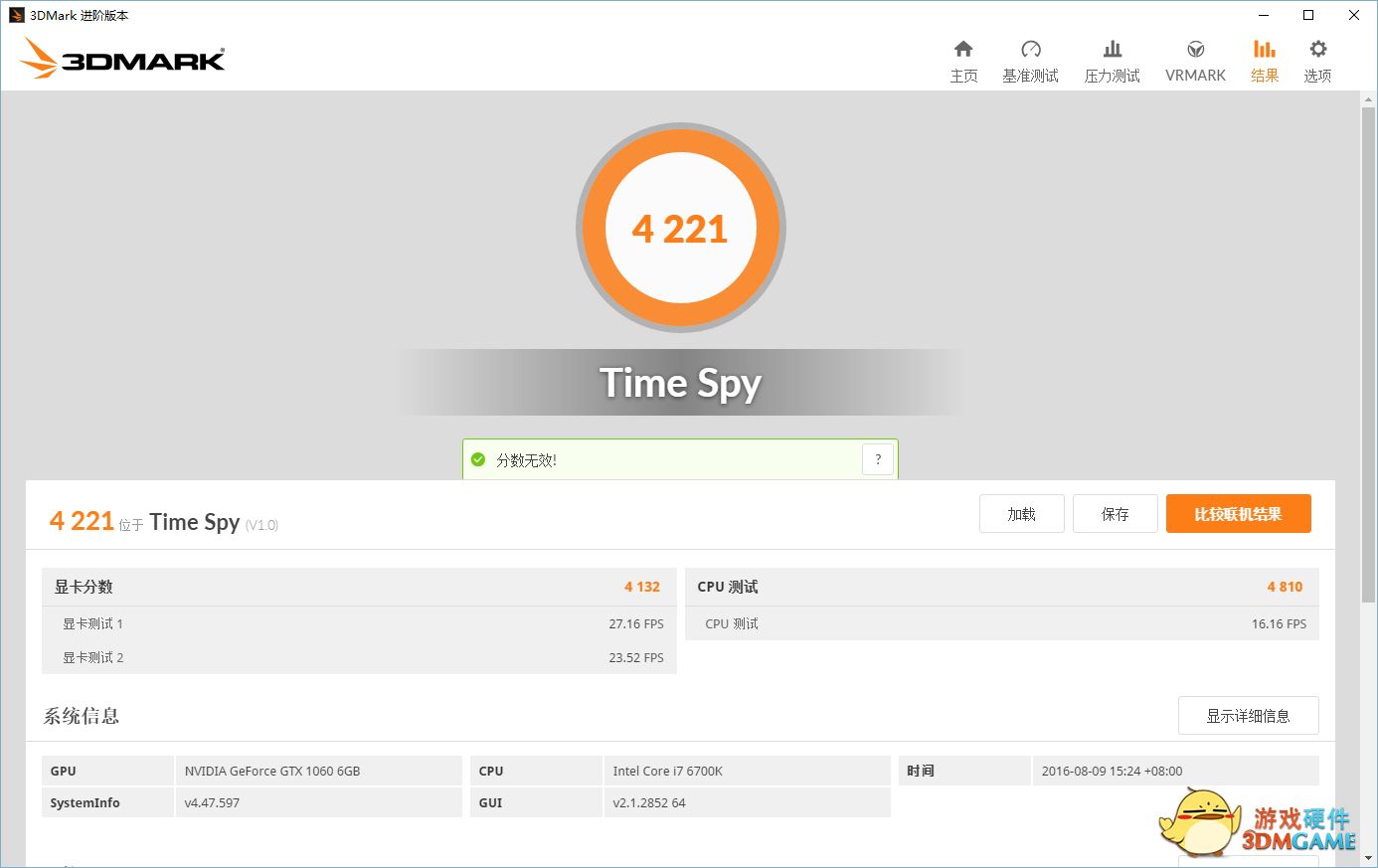Click the 23.52 FPS value
1378x868 pixels.
tap(636, 657)
